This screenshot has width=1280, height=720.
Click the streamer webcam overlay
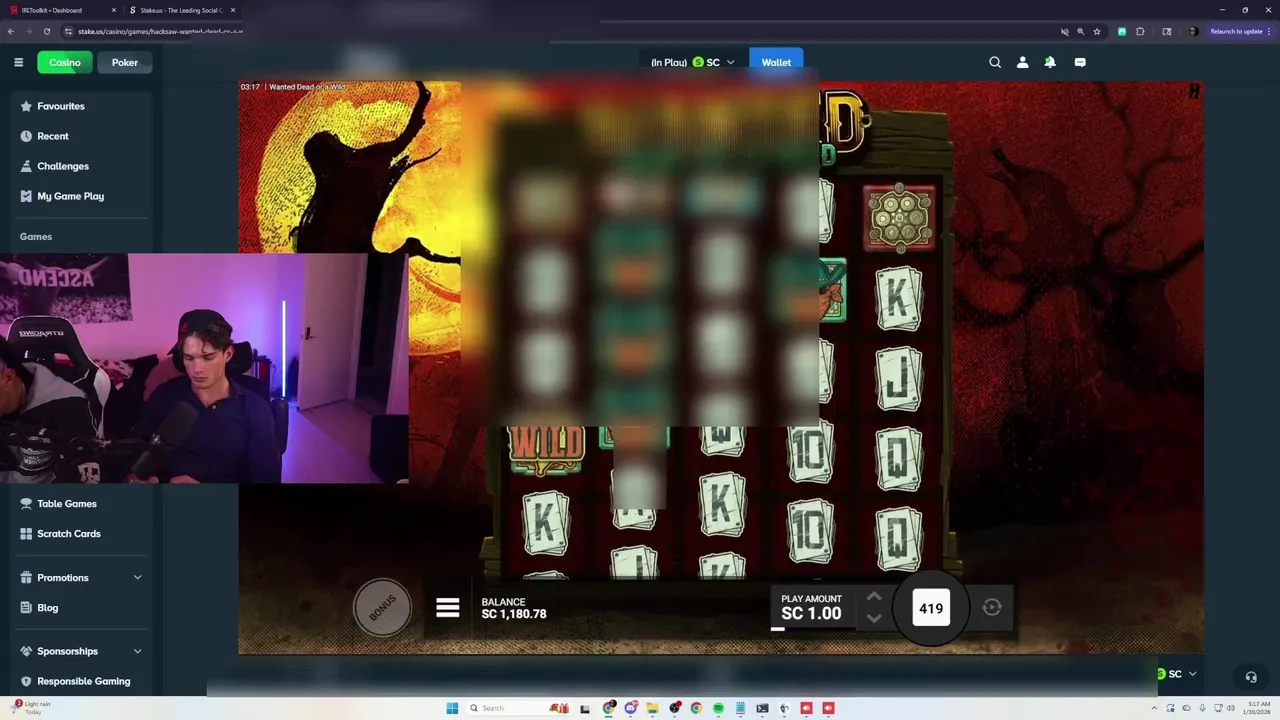[204, 368]
